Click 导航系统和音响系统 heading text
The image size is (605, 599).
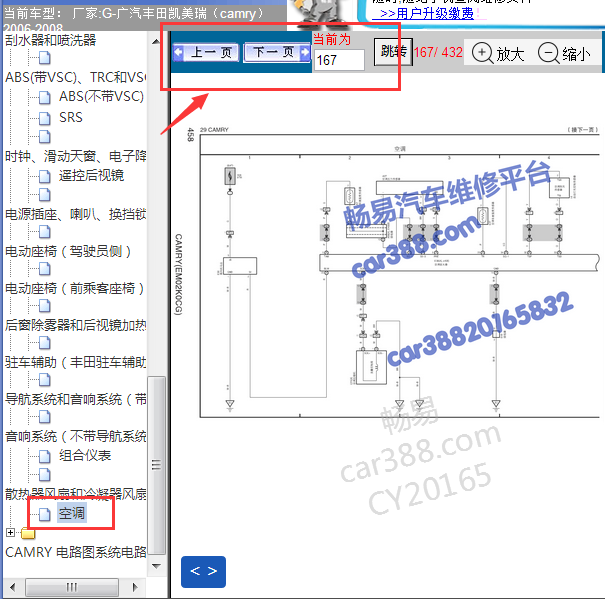point(76,399)
